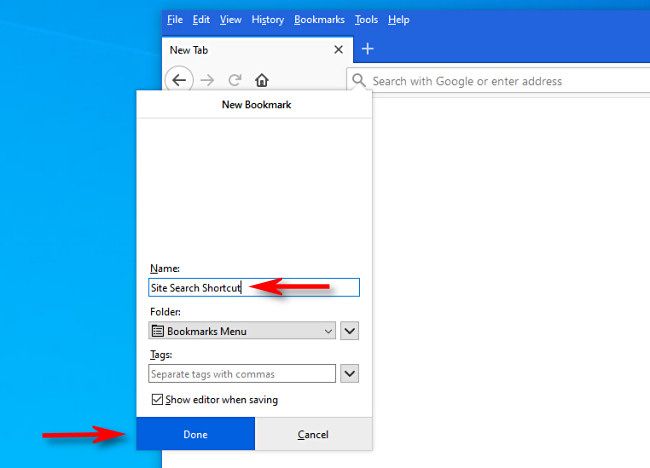Click the Tags input field

point(242,373)
